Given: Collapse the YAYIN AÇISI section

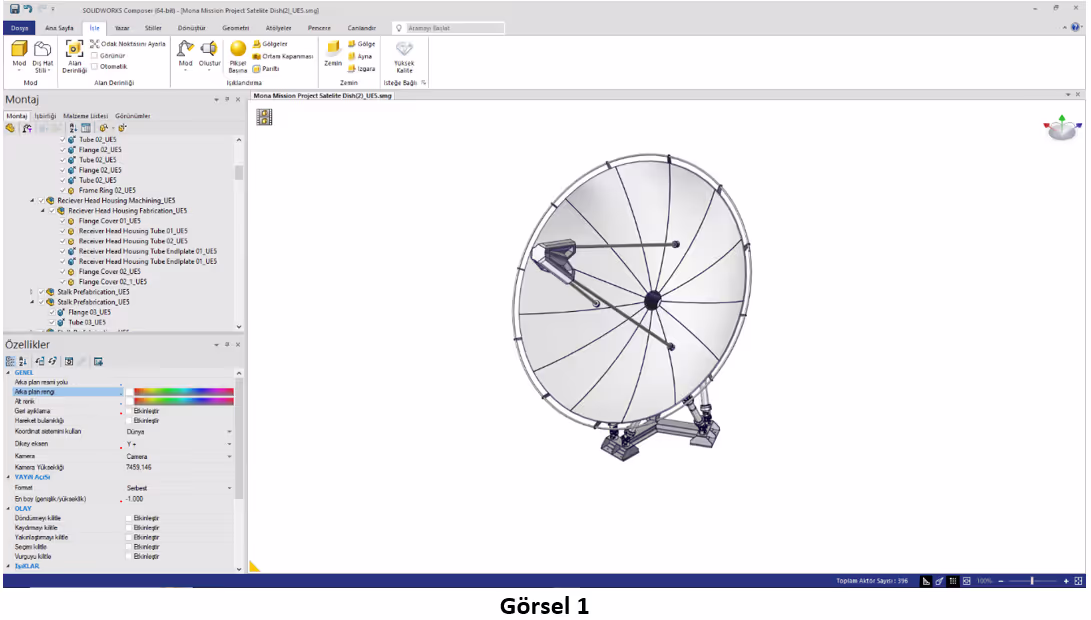Looking at the screenshot, I should [9, 477].
